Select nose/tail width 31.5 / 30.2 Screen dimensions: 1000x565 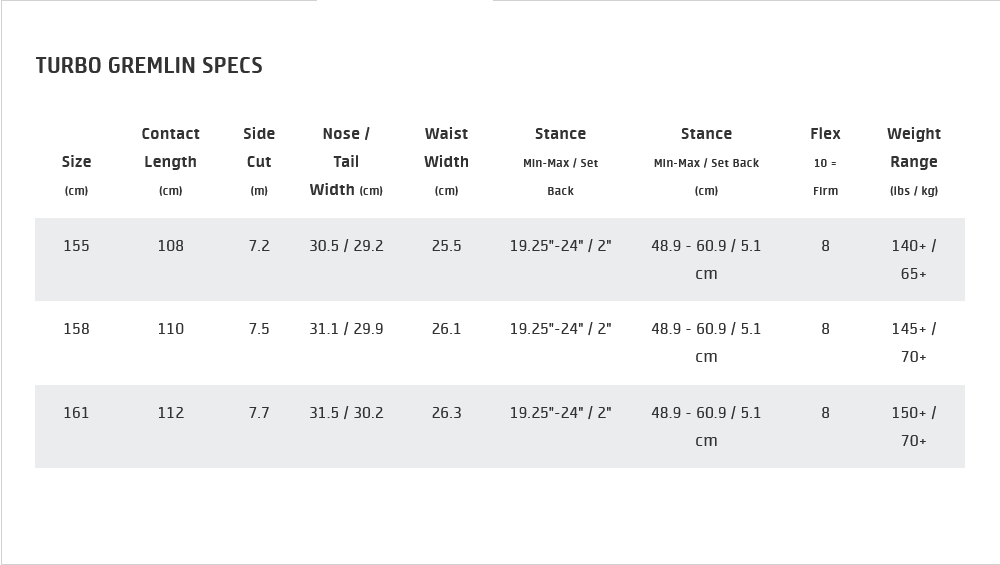(x=346, y=413)
